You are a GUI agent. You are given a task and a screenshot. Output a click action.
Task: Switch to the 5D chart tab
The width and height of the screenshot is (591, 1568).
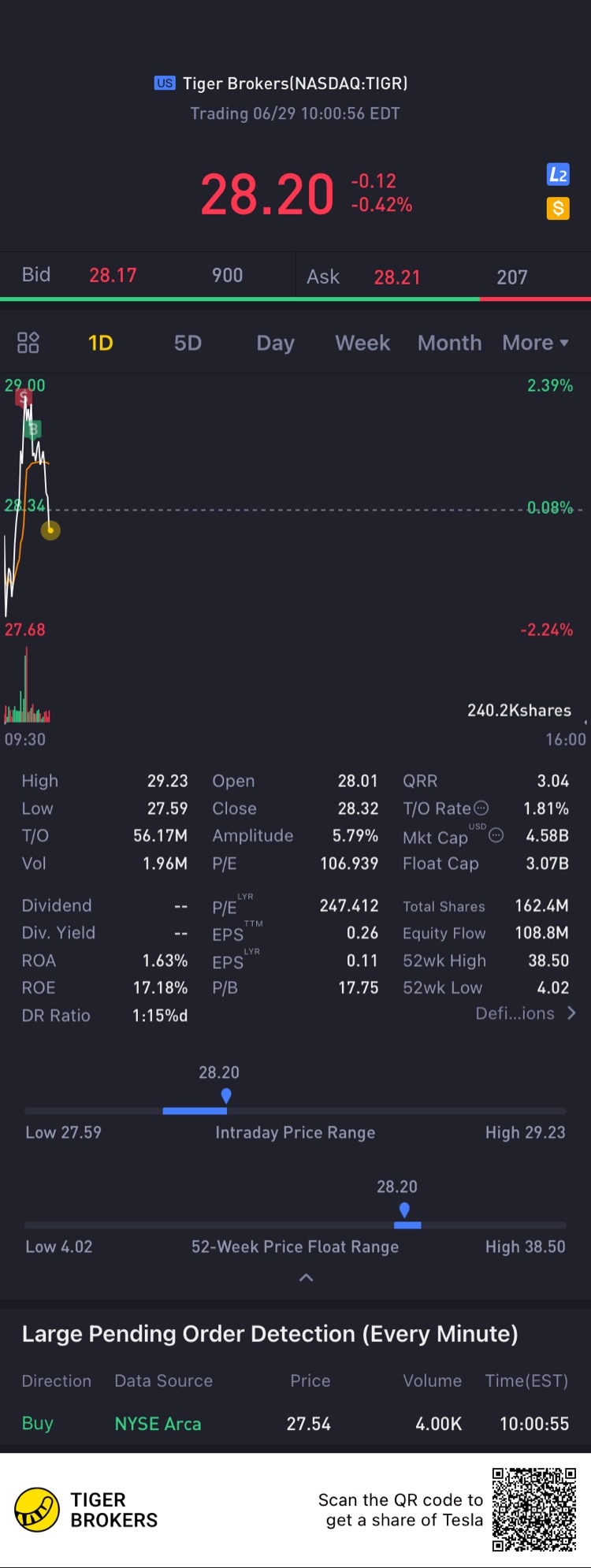click(x=188, y=343)
